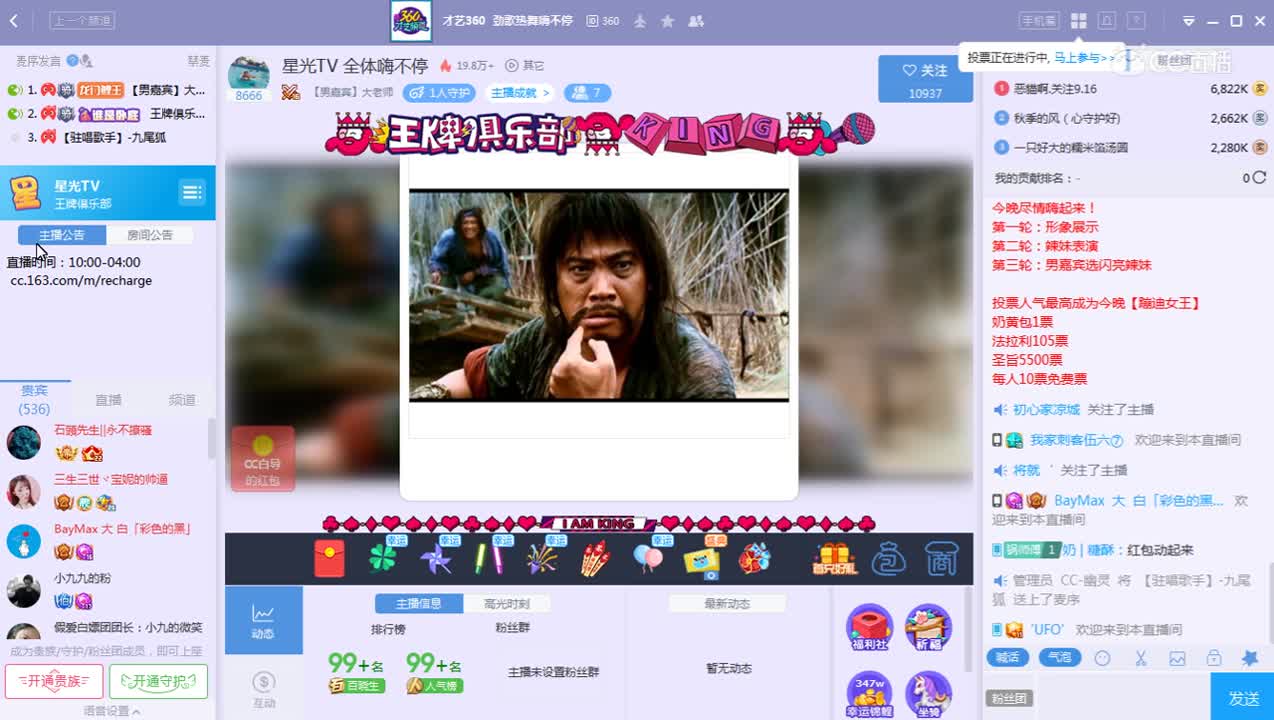Expand the 语音设置 voice settings
This screenshot has height=720, width=1274.
(111, 711)
